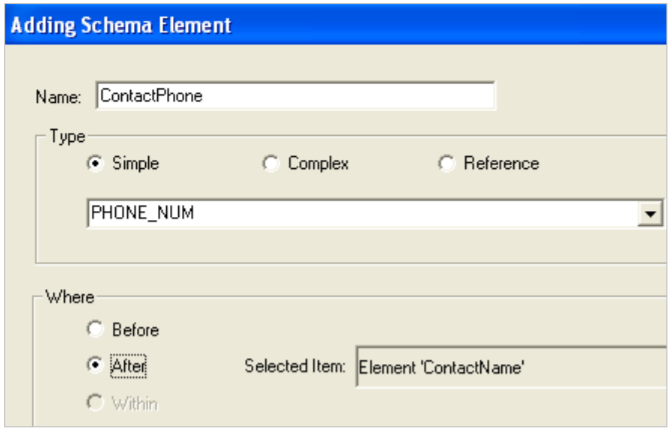Click inside the PHONE_NUM combo box text

click(360, 213)
